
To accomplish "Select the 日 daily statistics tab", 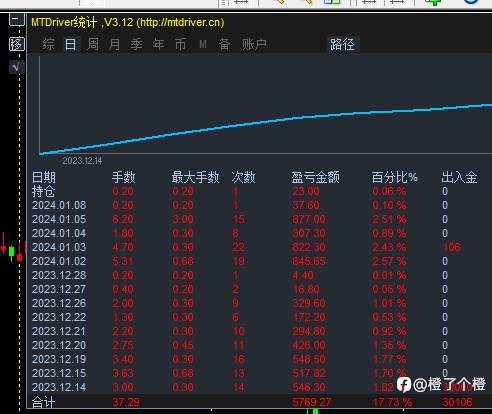I will [x=71, y=44].
